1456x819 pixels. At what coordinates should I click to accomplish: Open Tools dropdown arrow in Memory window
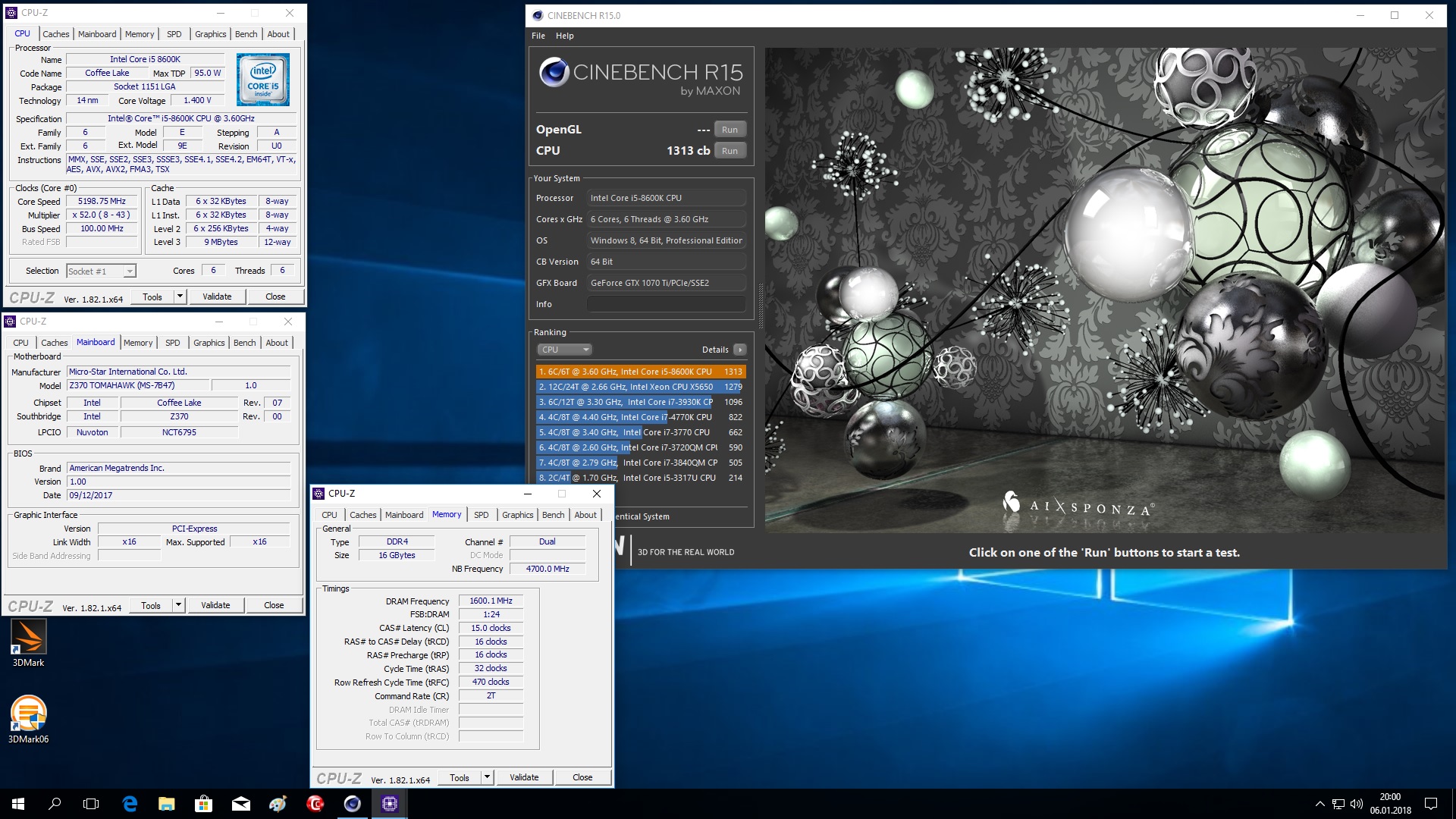pos(487,777)
